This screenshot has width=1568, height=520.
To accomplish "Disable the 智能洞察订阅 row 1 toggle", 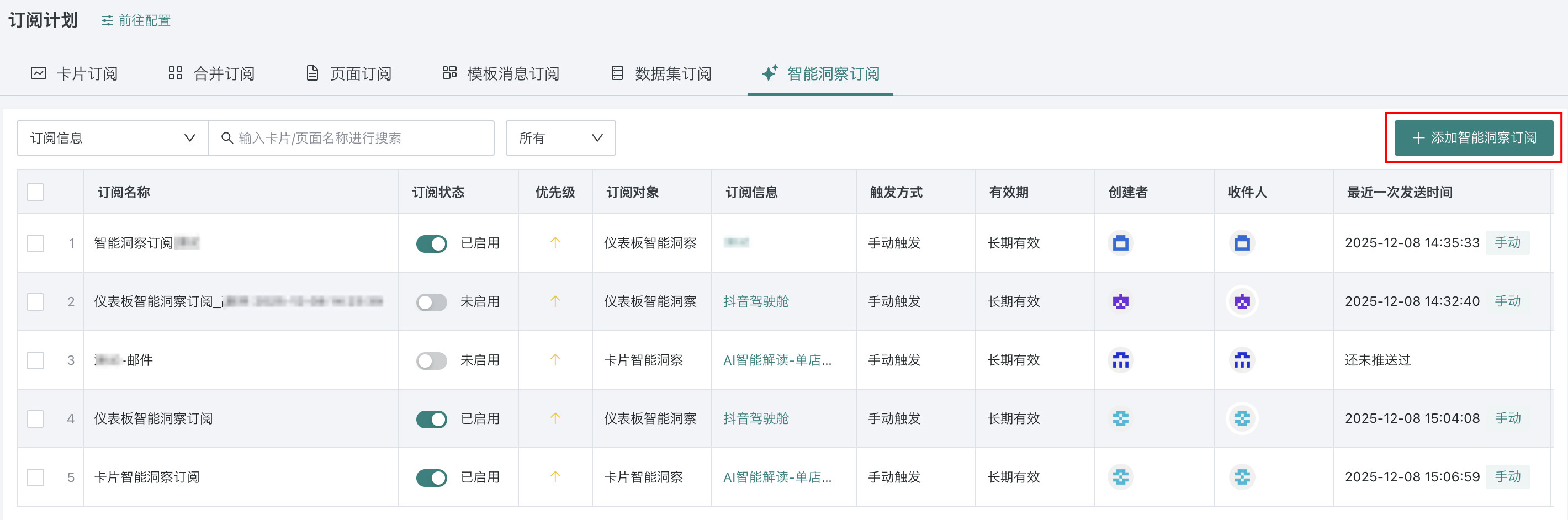I will click(x=432, y=243).
